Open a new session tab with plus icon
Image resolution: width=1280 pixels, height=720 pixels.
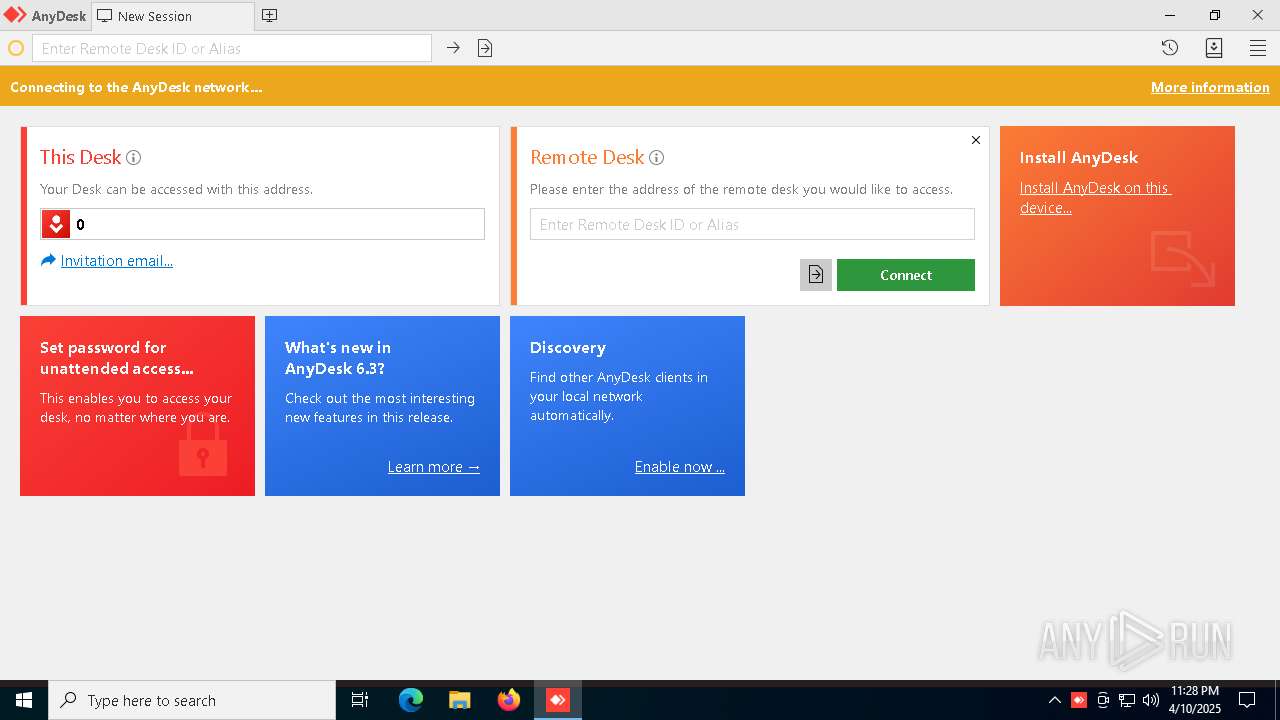[269, 15]
